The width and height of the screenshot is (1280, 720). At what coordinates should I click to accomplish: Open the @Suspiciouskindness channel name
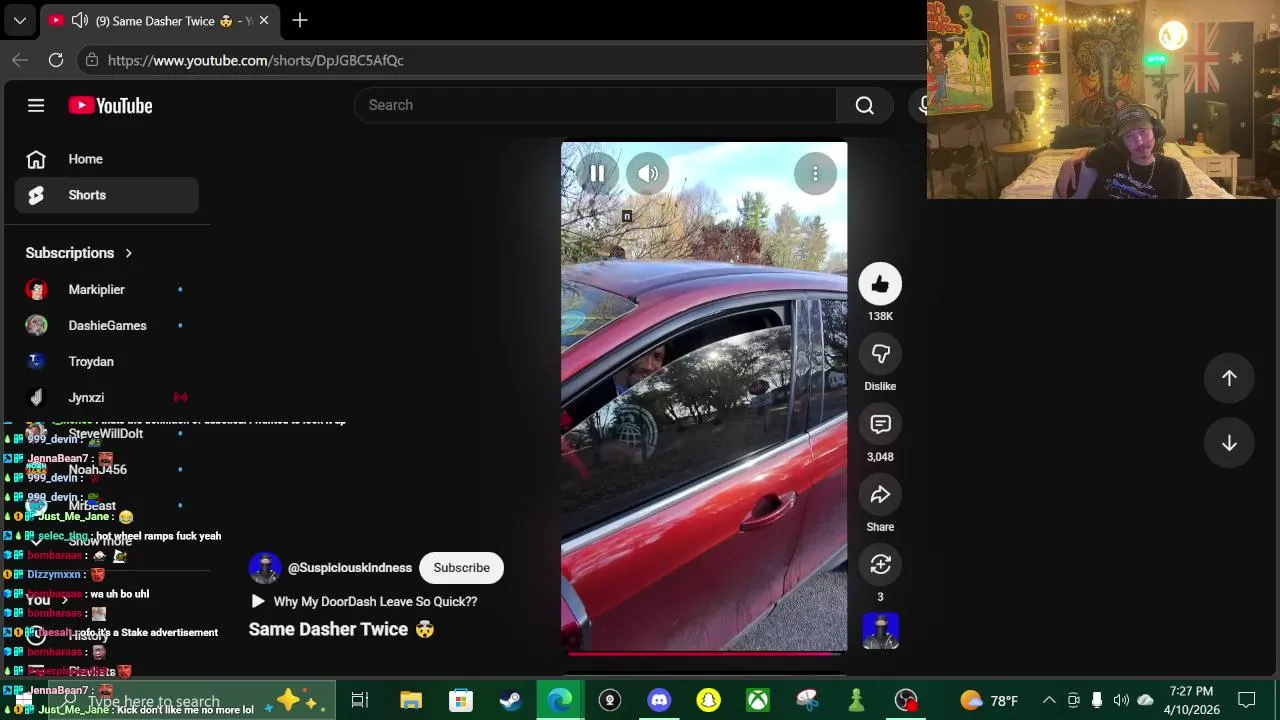coord(349,568)
